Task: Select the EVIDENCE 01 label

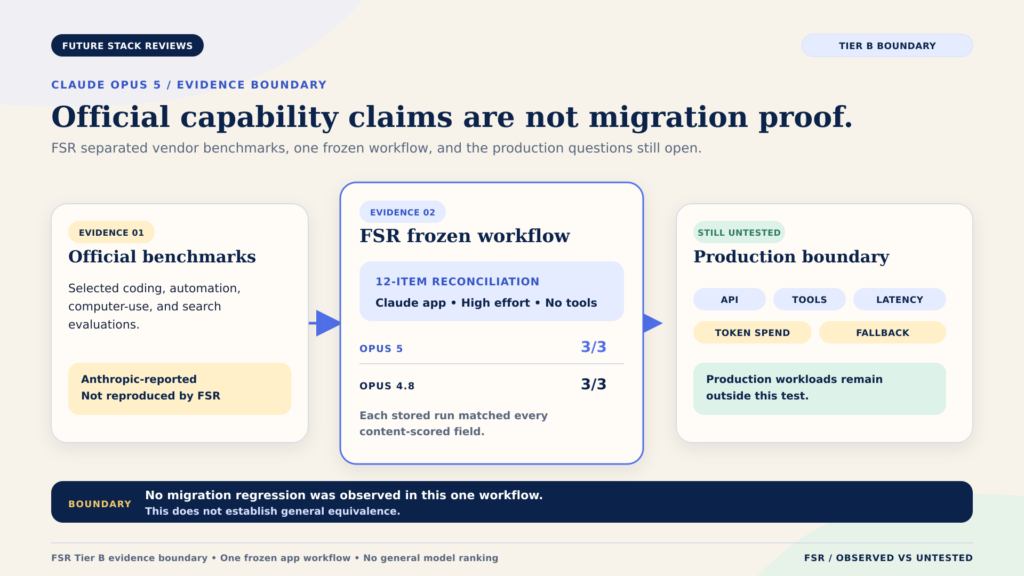Action: coord(111,232)
